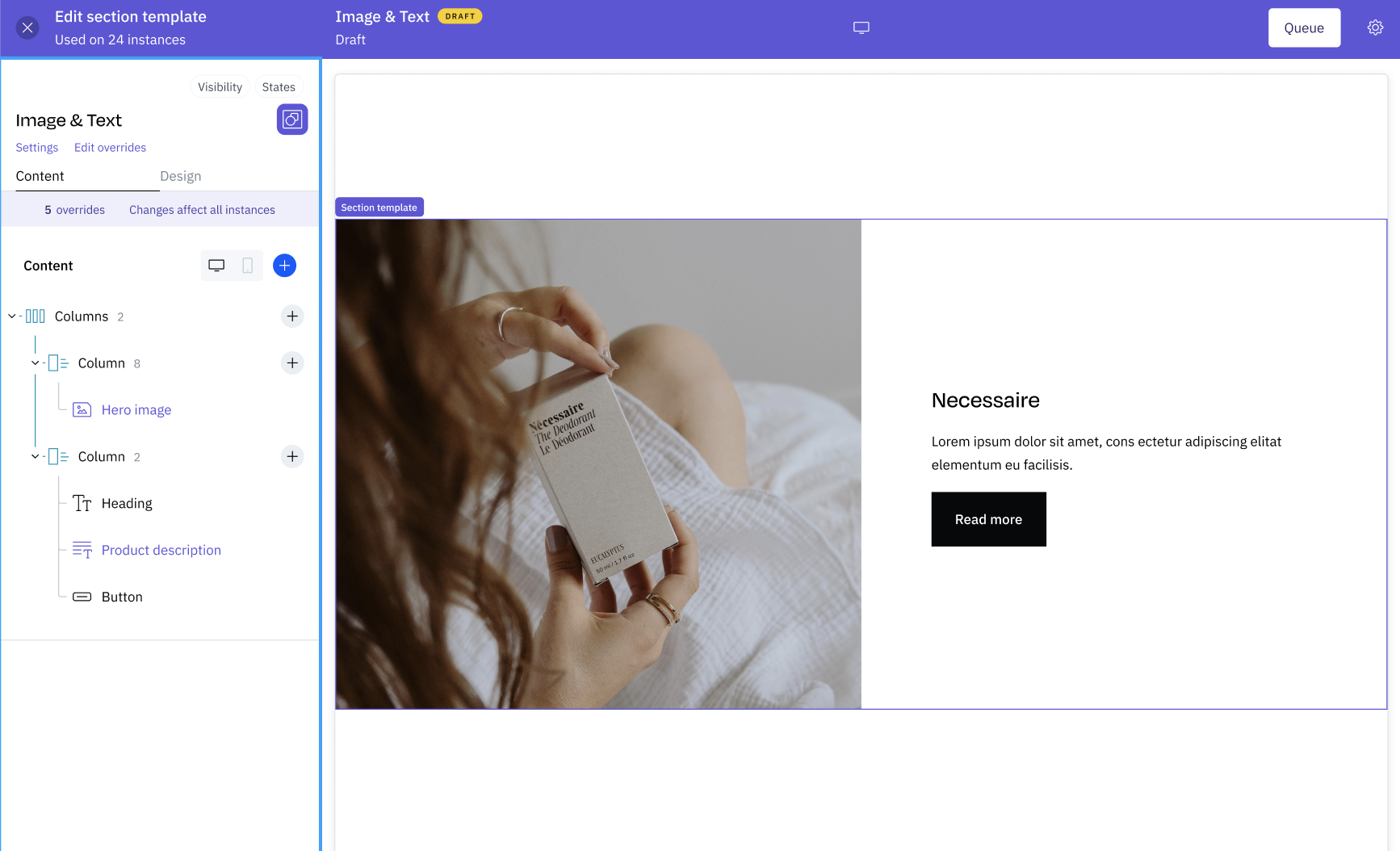Collapse the Column 8 tree node
Viewport: 1400px width, 851px height.
[x=36, y=363]
